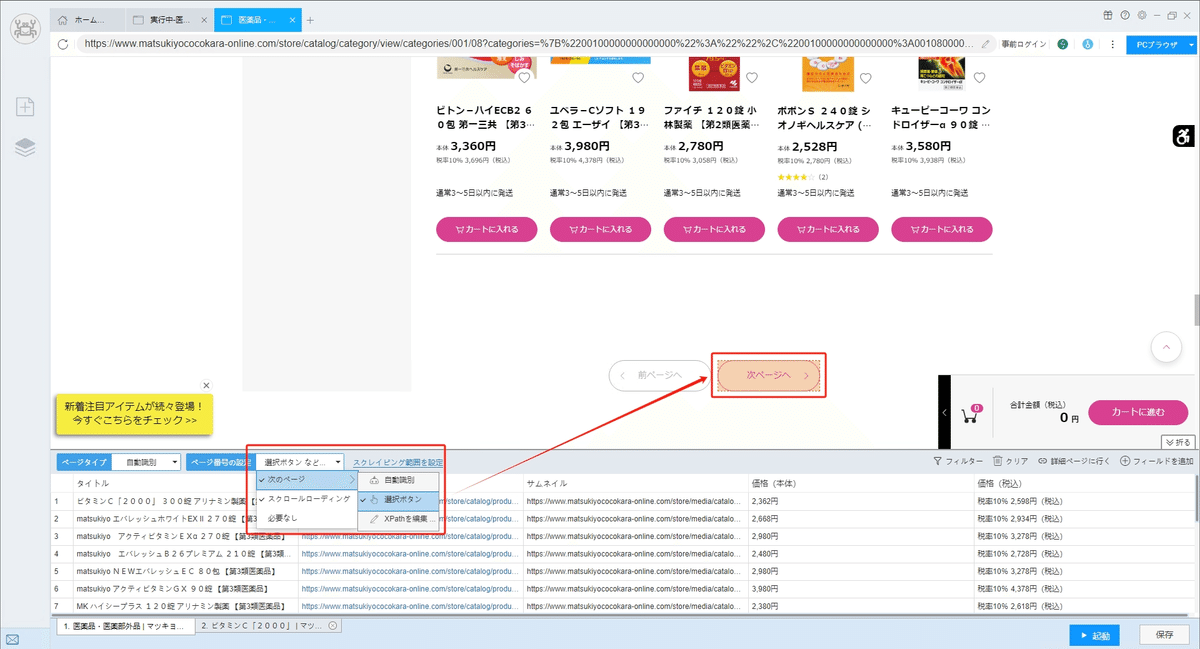
Task: Click the shopping cart icon with badge
Action: (970, 413)
